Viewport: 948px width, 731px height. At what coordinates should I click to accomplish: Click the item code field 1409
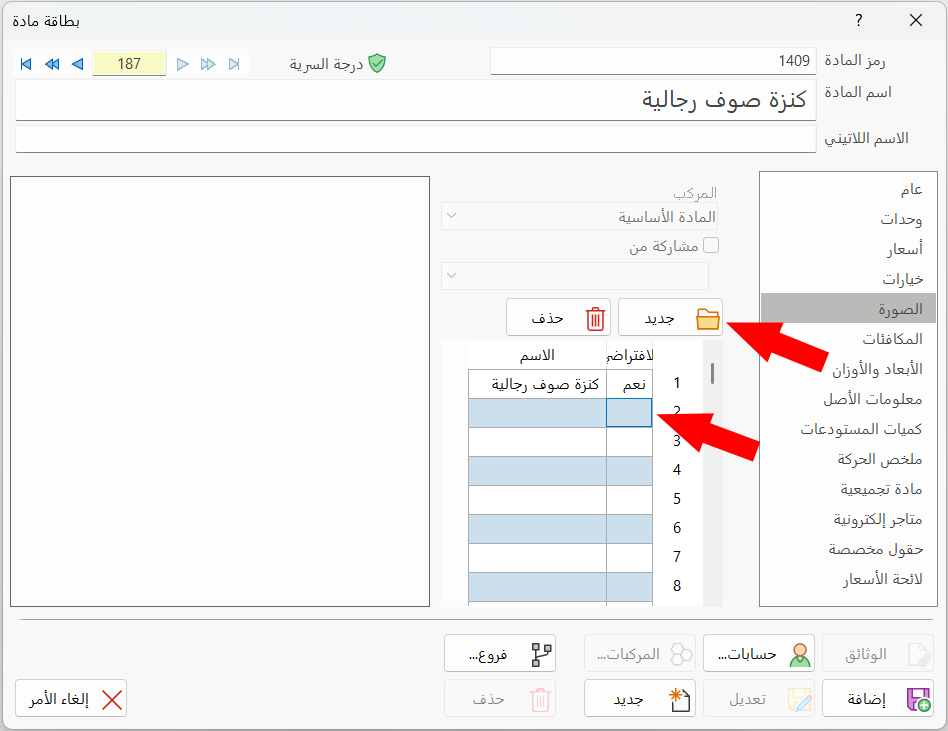(x=653, y=61)
